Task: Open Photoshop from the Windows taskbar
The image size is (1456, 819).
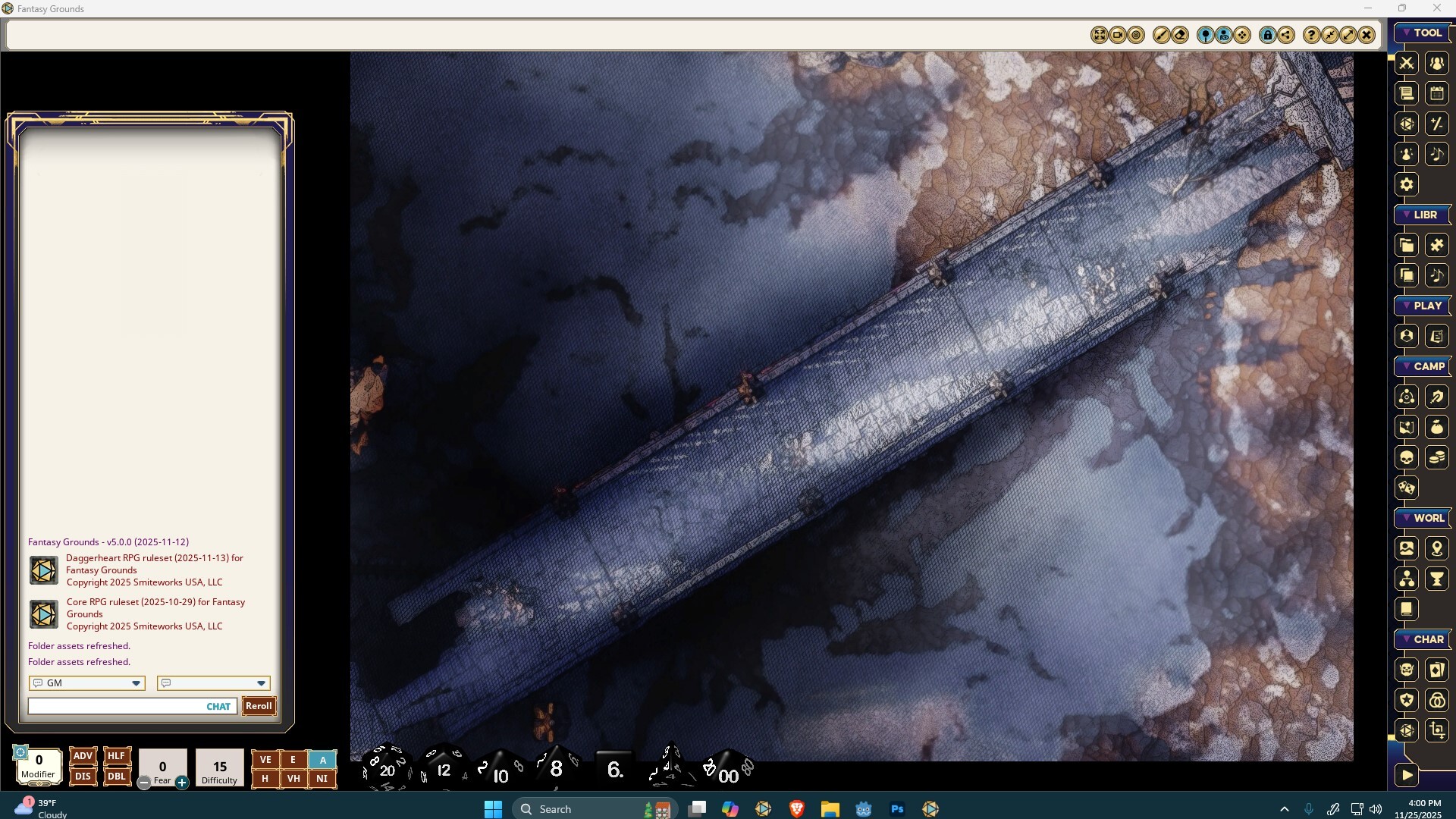Action: coord(897,809)
